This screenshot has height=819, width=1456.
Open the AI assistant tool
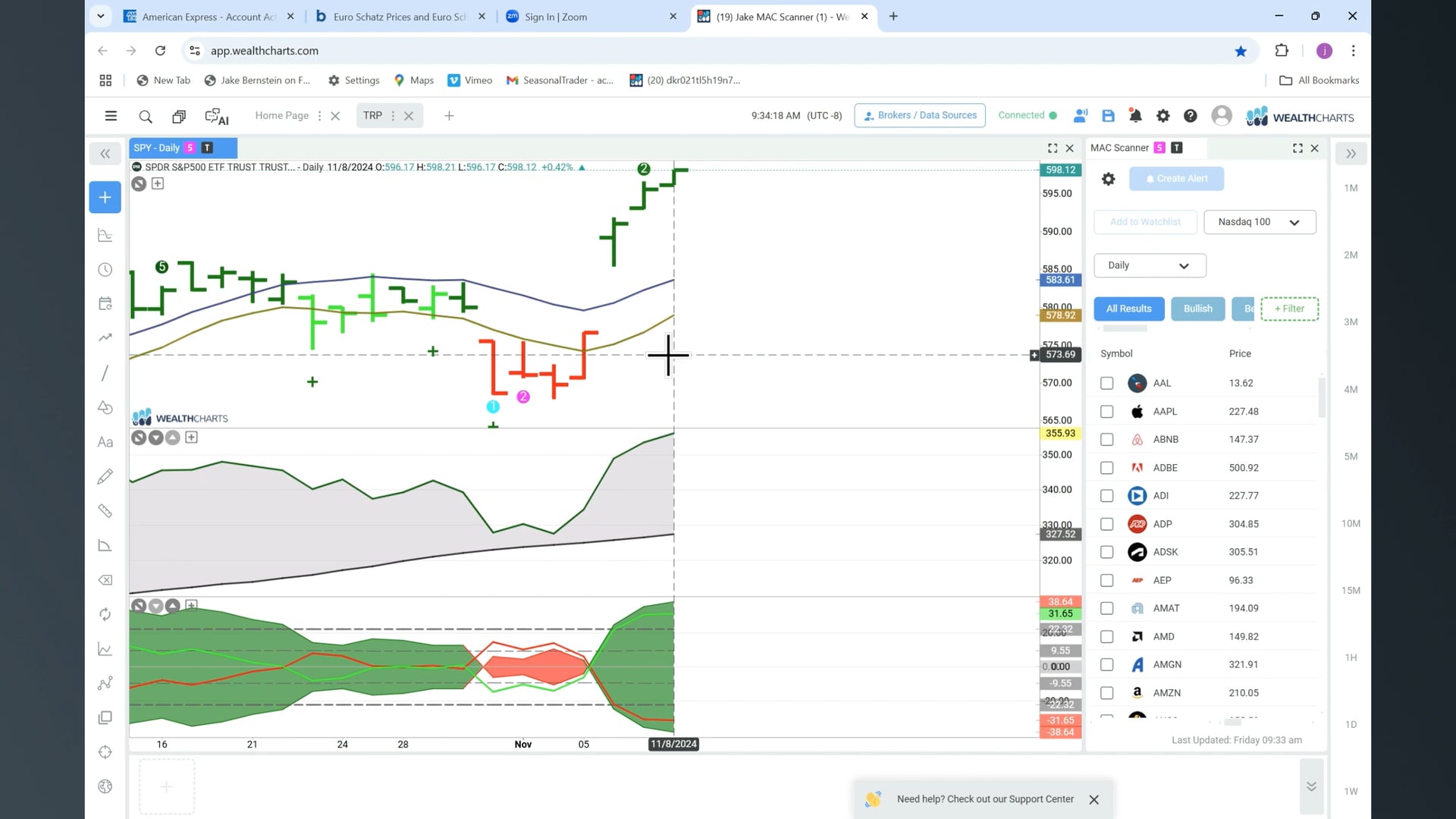pos(217,117)
